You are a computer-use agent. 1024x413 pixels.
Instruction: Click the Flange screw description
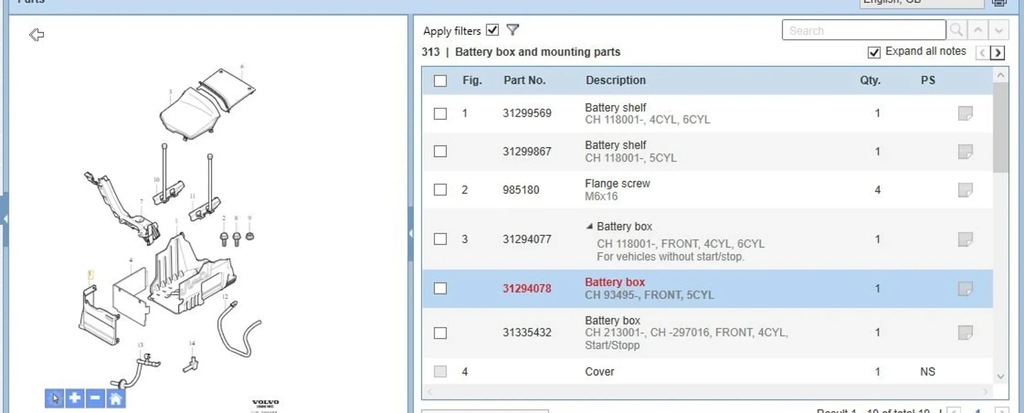coord(617,184)
